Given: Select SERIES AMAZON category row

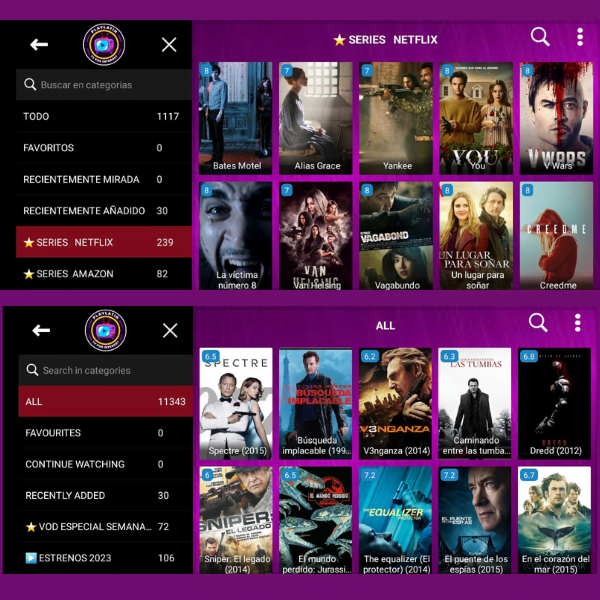Looking at the screenshot, I should 104,274.
